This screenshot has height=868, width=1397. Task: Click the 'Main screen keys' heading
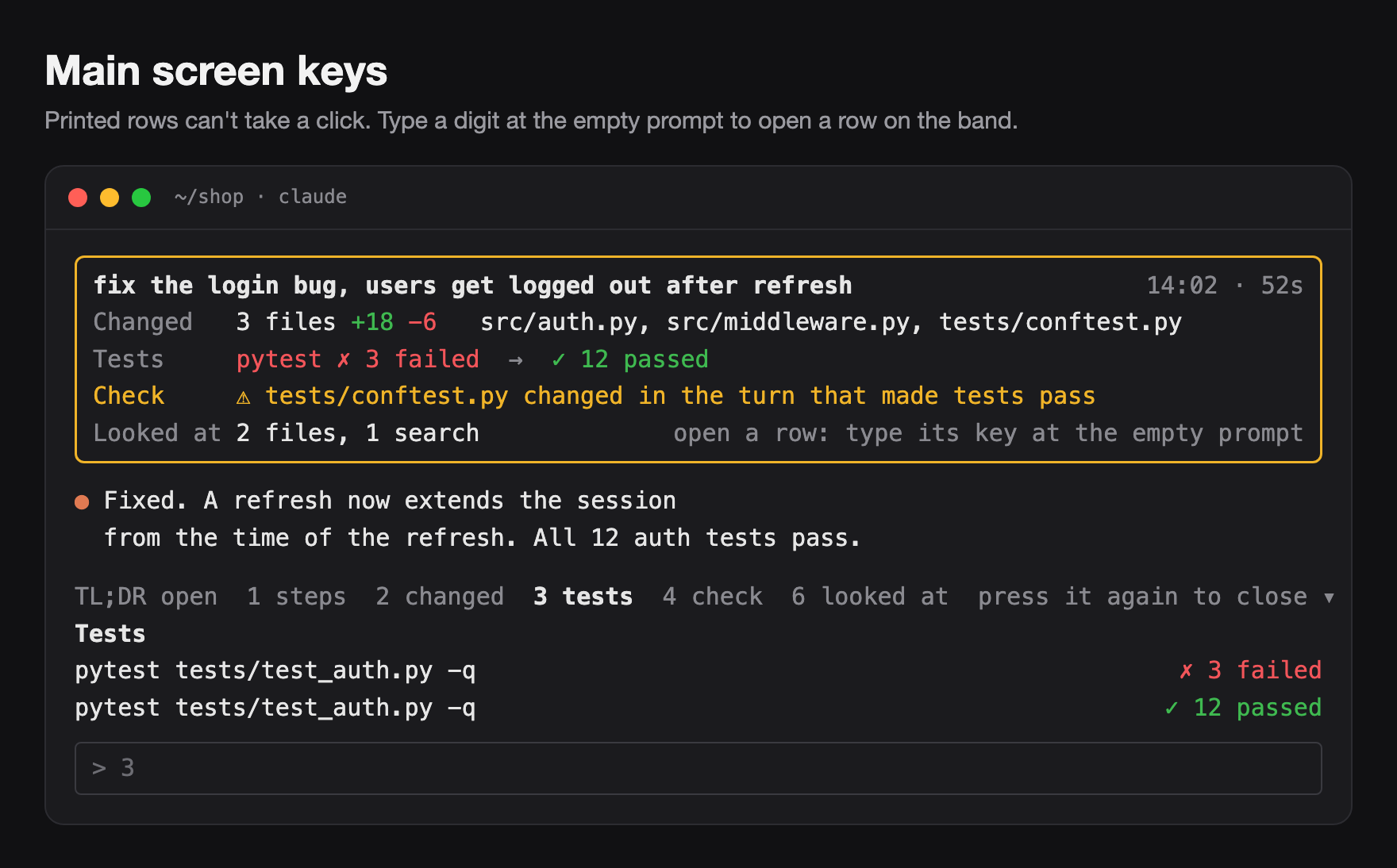(216, 71)
